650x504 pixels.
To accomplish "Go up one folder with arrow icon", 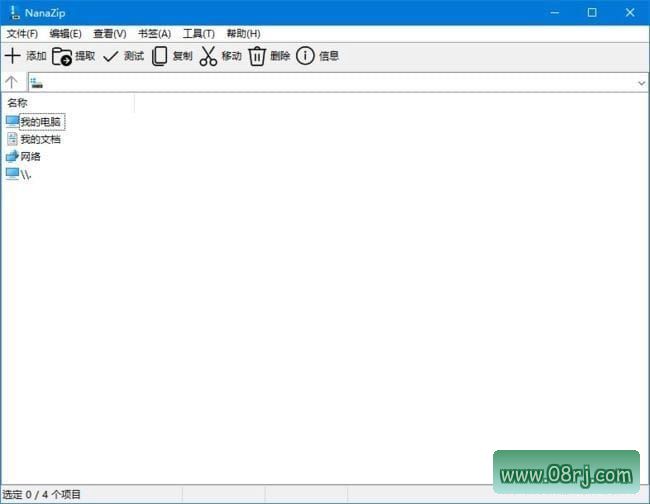I will [12, 82].
